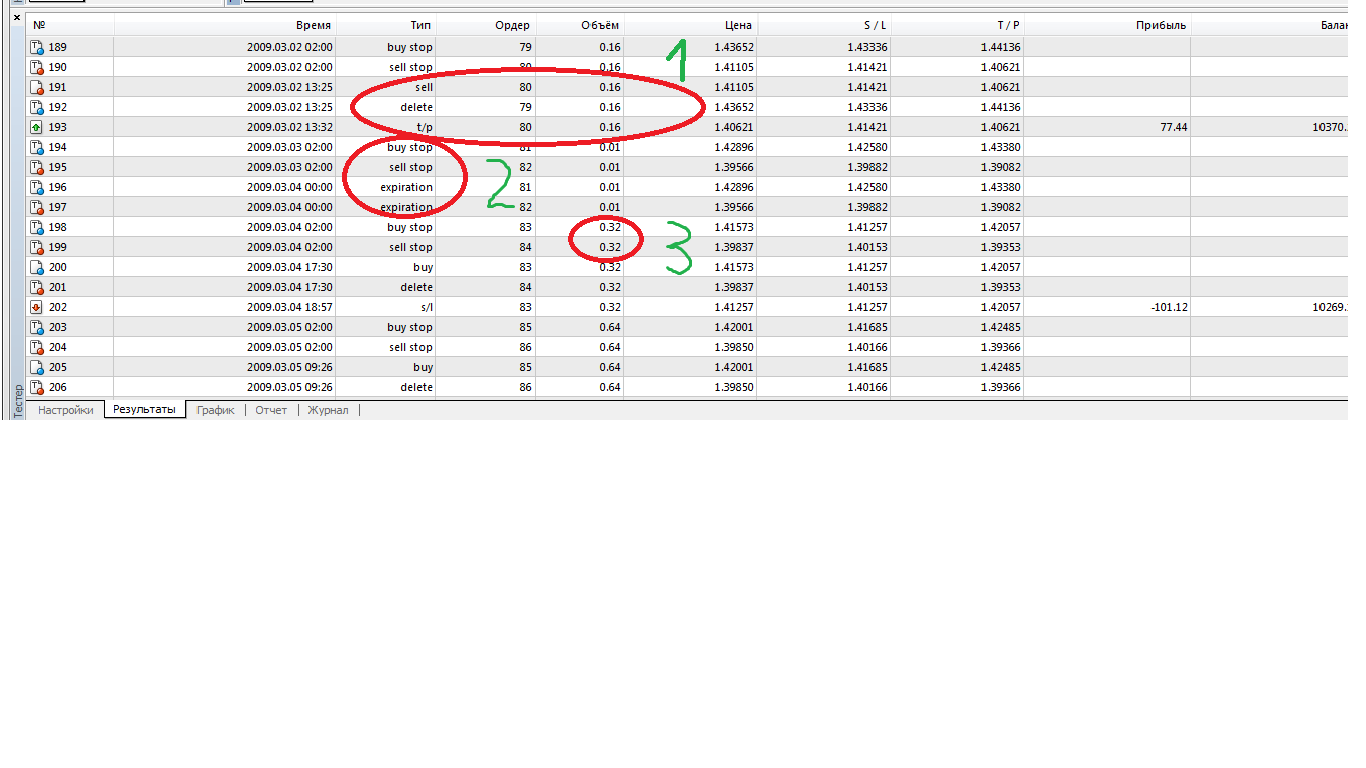Click the order icon in row 195
This screenshot has width=1366, height=768.
point(37,167)
